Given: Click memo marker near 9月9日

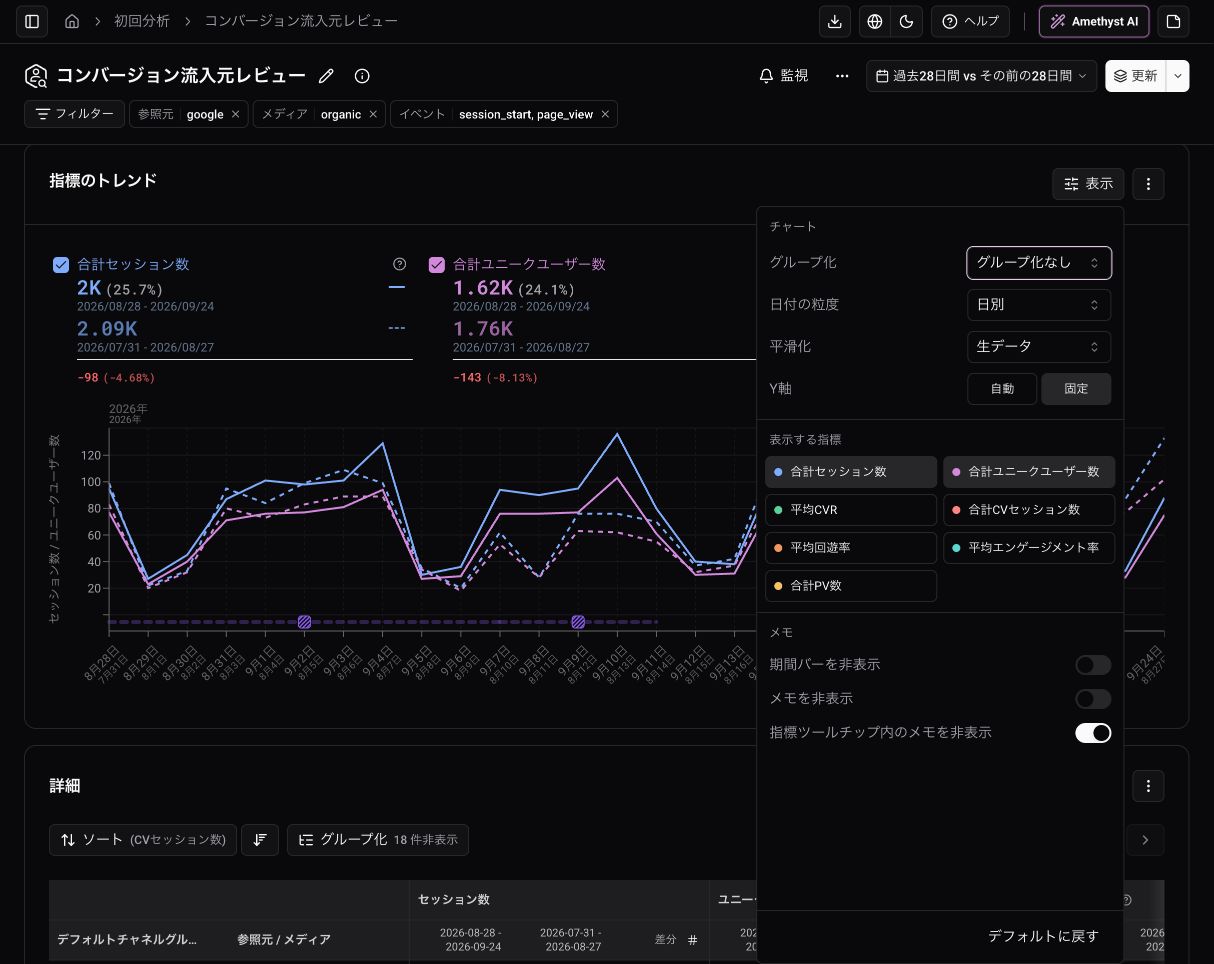Looking at the screenshot, I should coord(578,622).
